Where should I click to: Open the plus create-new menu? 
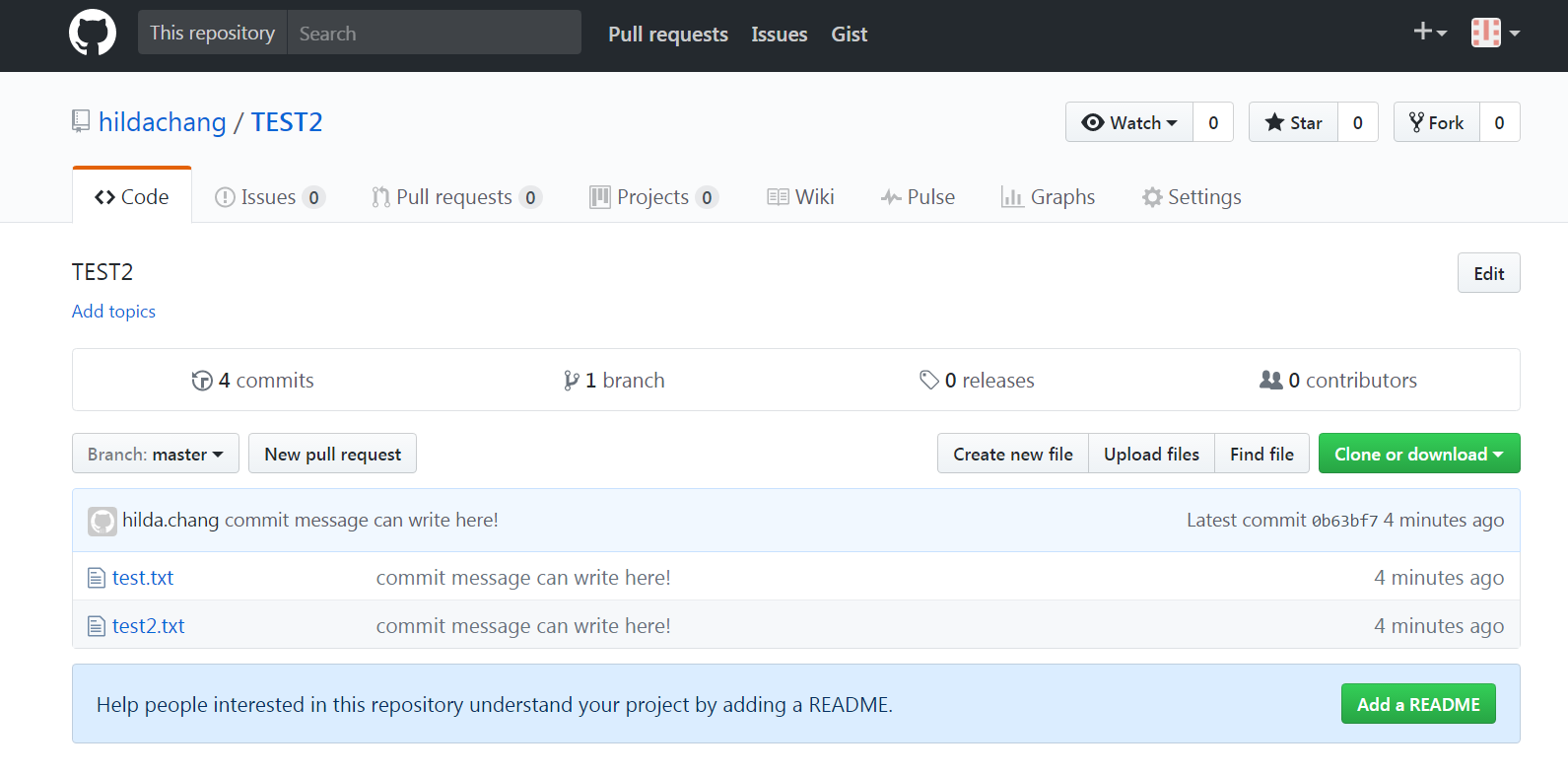tap(1430, 33)
